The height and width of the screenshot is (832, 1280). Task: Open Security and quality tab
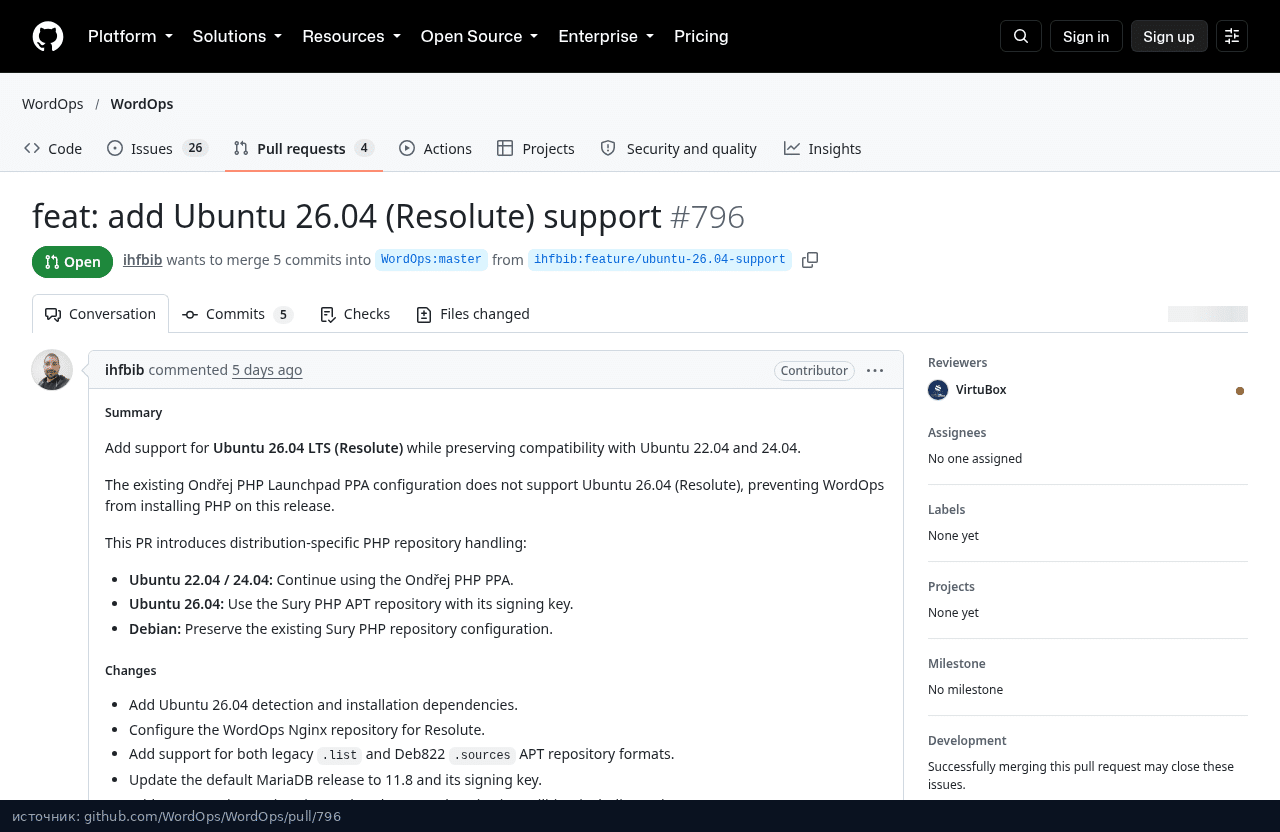tap(678, 148)
